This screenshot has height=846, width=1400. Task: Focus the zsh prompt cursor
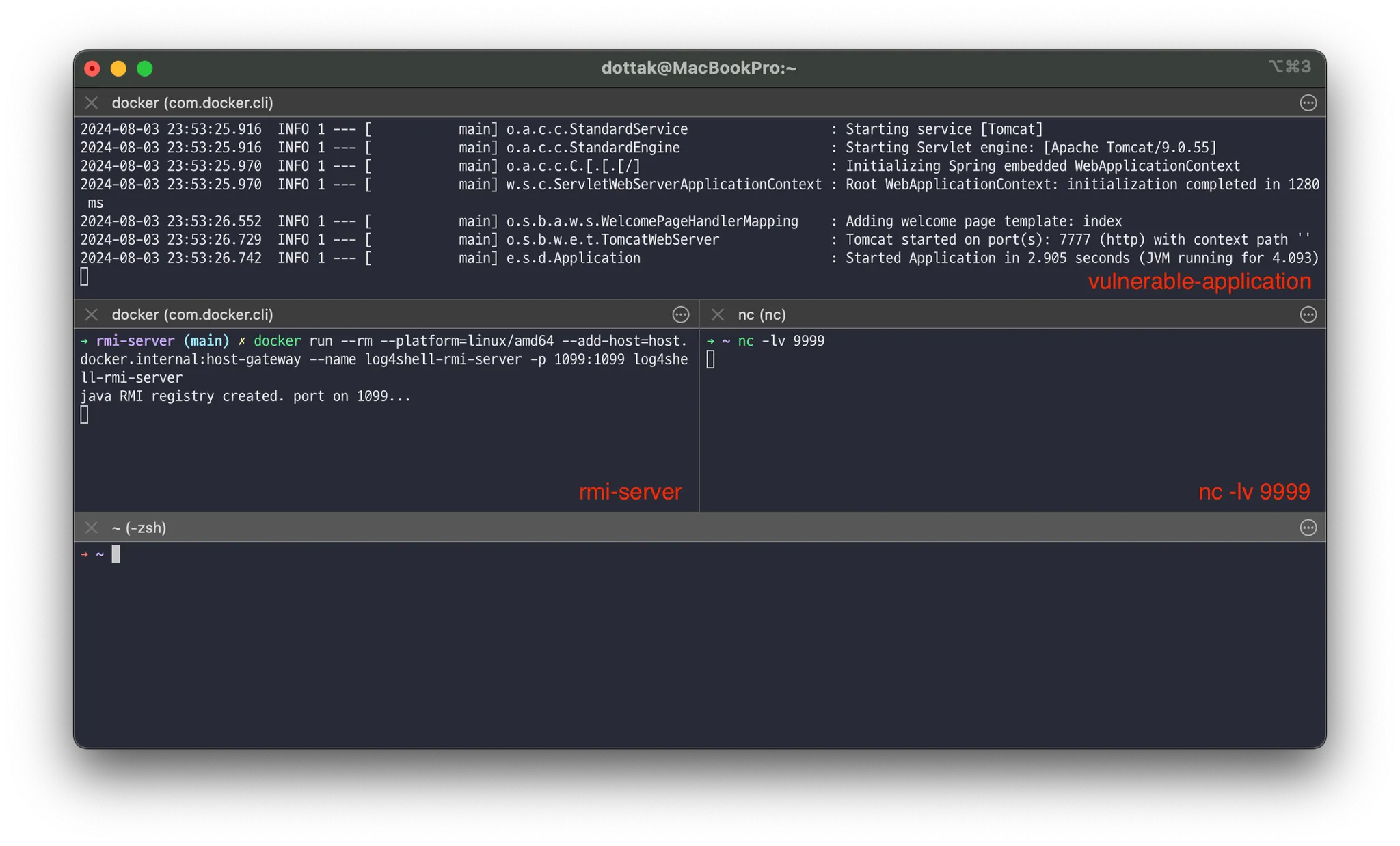point(116,554)
